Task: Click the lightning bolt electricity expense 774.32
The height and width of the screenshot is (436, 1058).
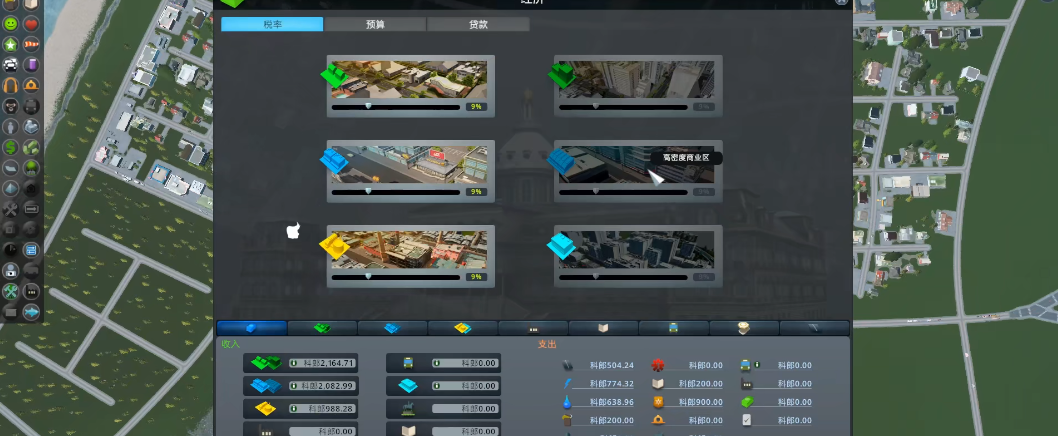Action: [567, 383]
